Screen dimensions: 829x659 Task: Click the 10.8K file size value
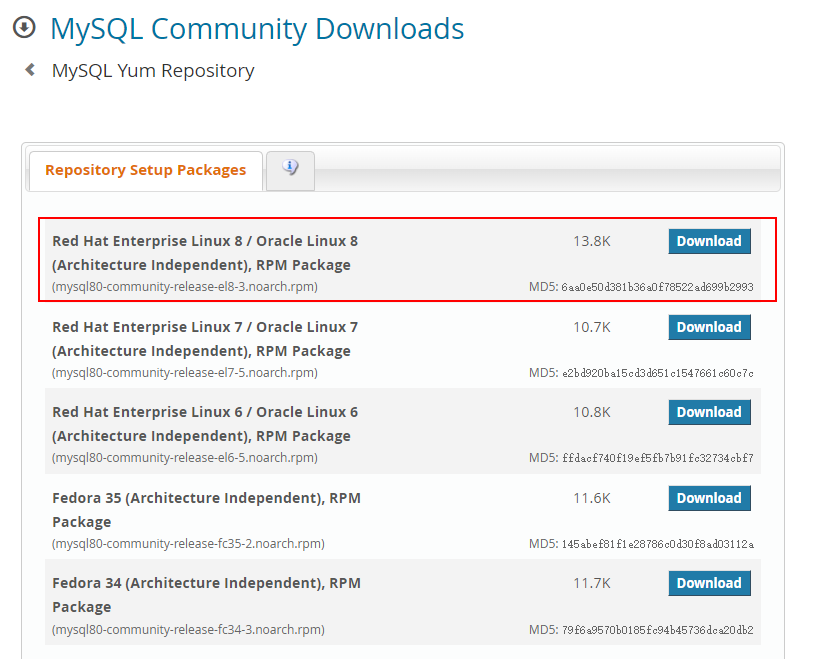(x=592, y=412)
